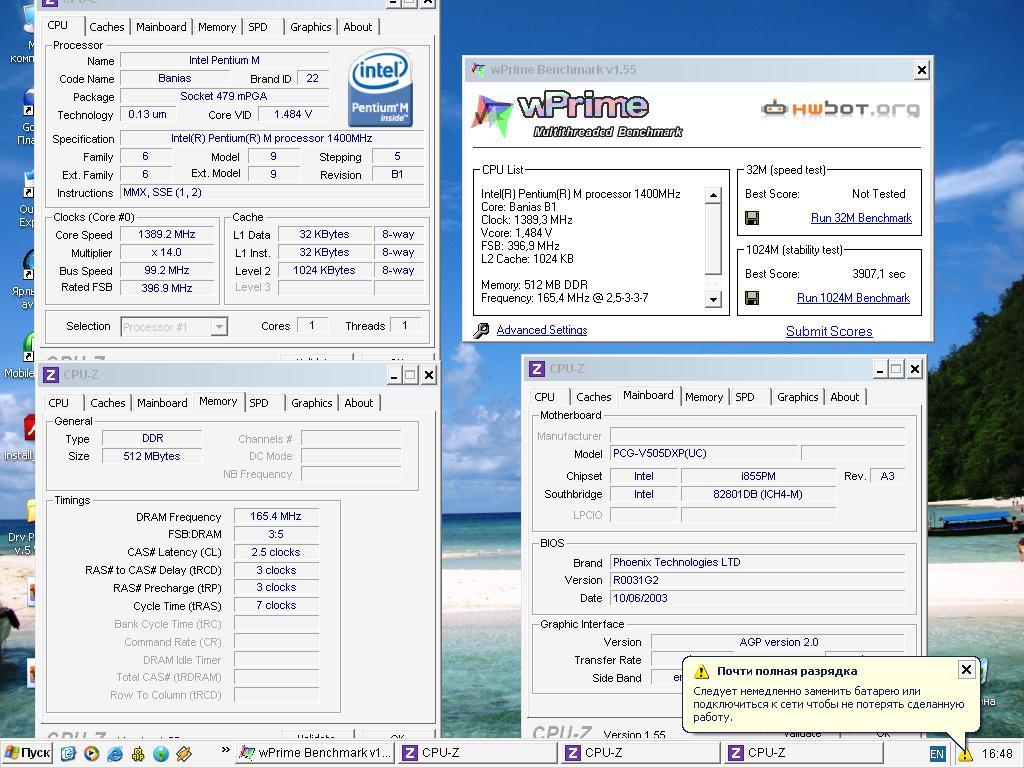Viewport: 1024px width, 768px height.
Task: Close the battery warning balloon
Action: point(967,669)
